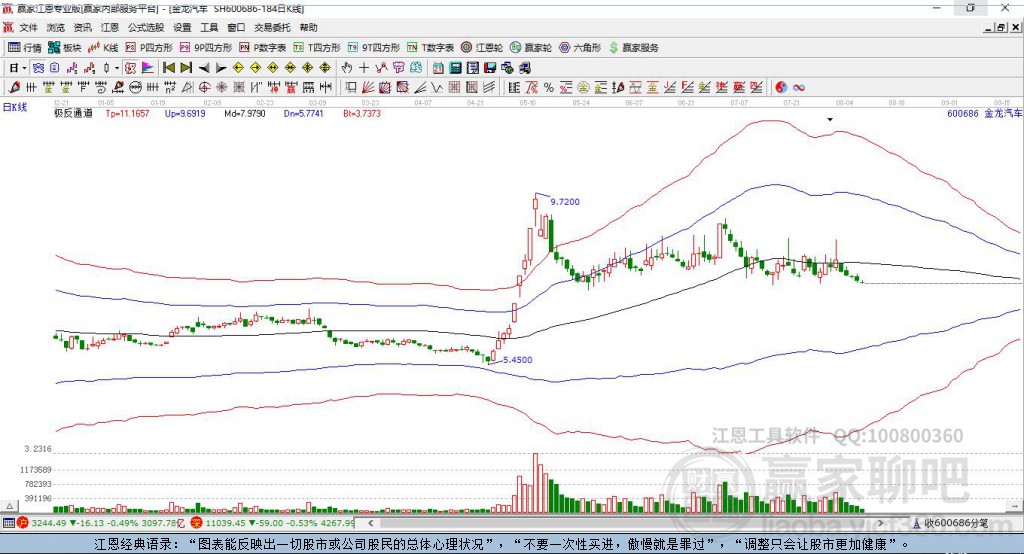This screenshot has width=1024, height=554.
Task: Open 赢家服务 with dollar icon
Action: pos(633,48)
